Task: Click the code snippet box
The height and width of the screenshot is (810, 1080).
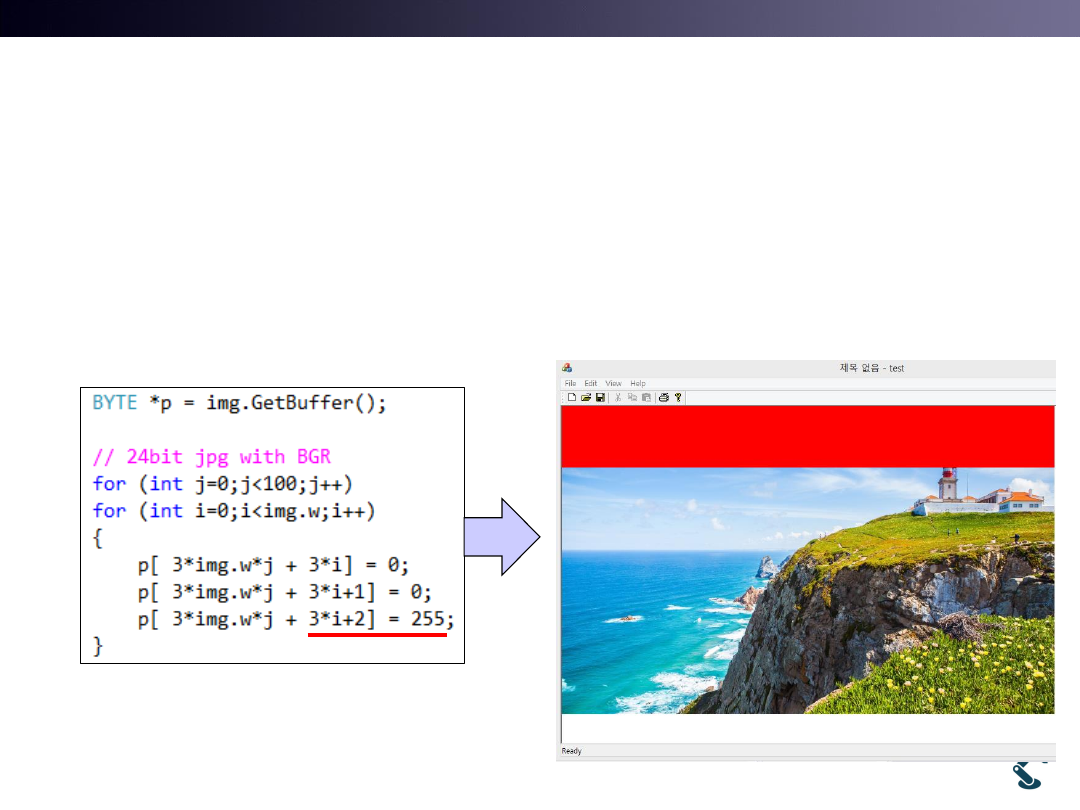Action: pos(272,525)
